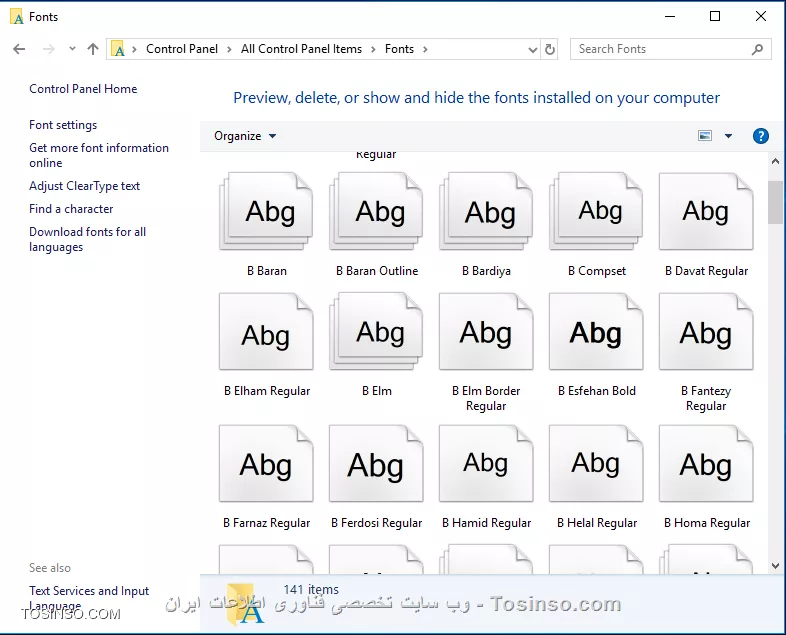Select the B Davat Regular font icon
The image size is (786, 635).
click(x=706, y=211)
